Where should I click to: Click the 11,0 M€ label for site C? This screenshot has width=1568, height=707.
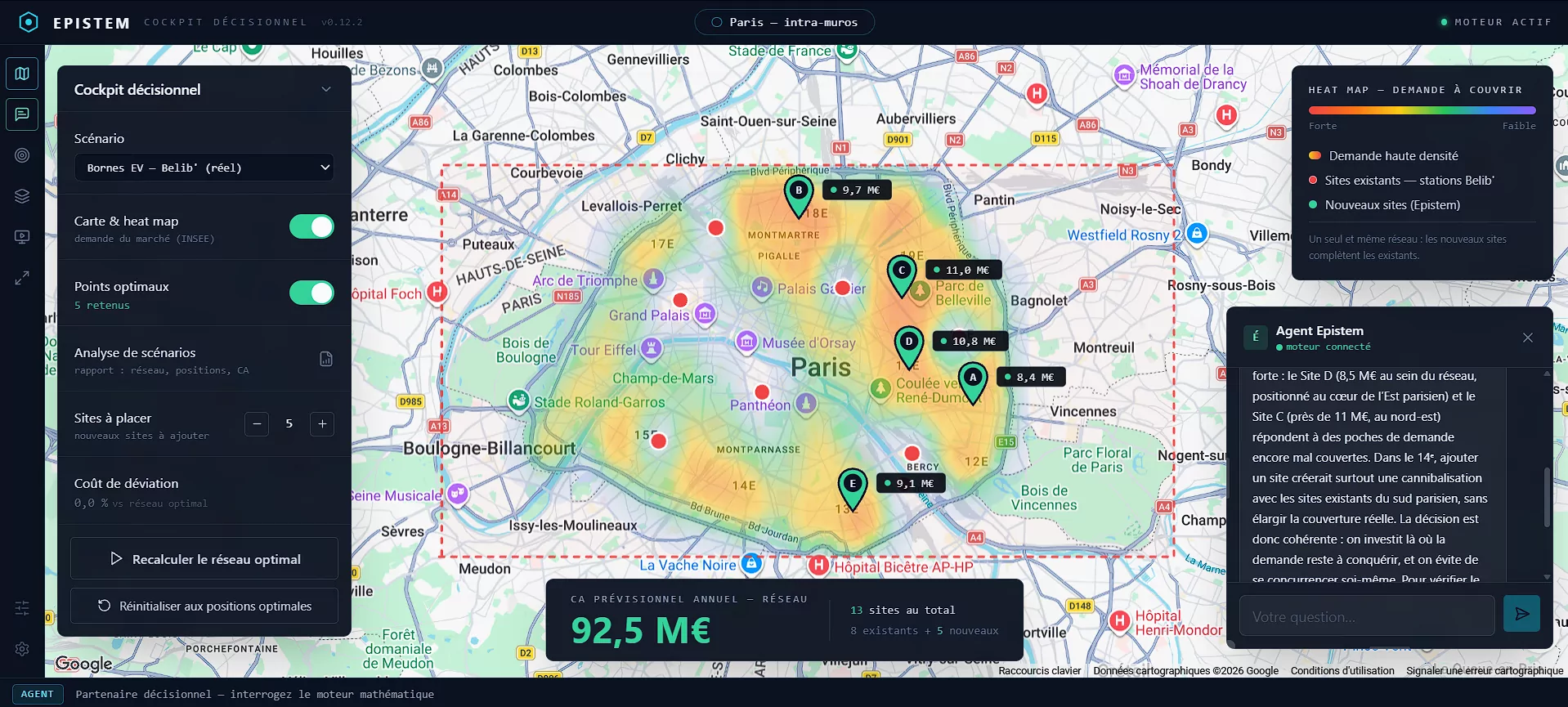click(x=962, y=270)
